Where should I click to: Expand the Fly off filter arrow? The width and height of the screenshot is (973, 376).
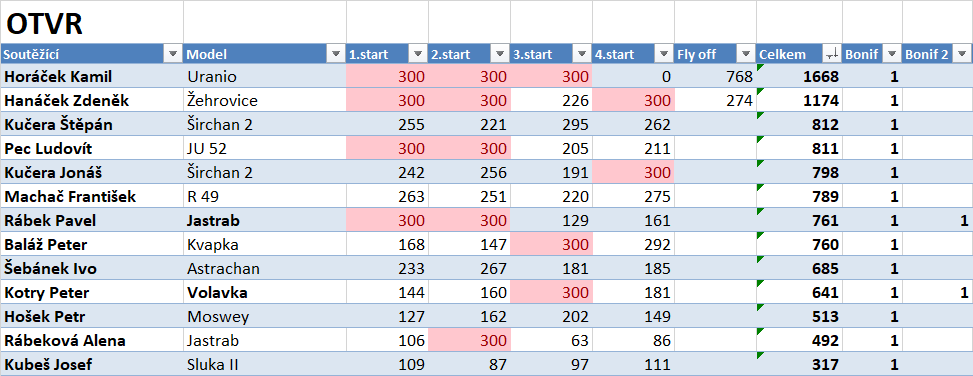[745, 55]
